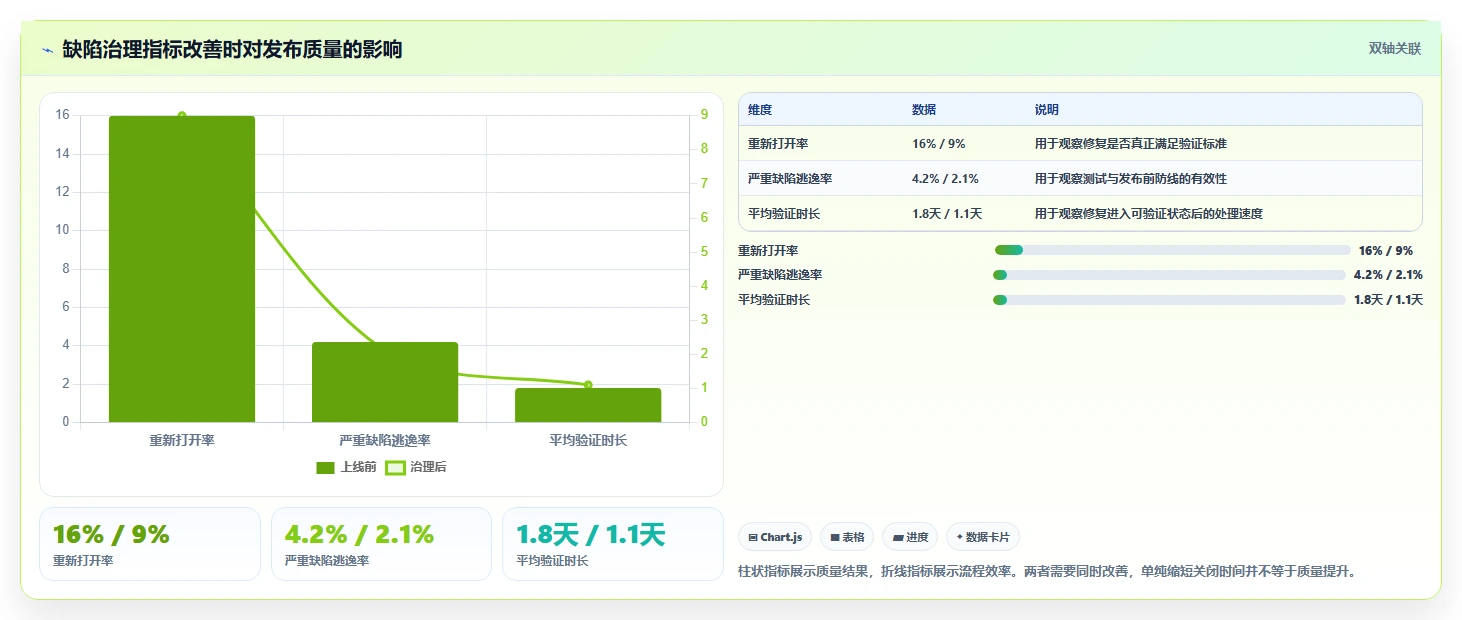This screenshot has width=1462, height=620.
Task: Select the 数据卡片 tag
Action: [983, 537]
